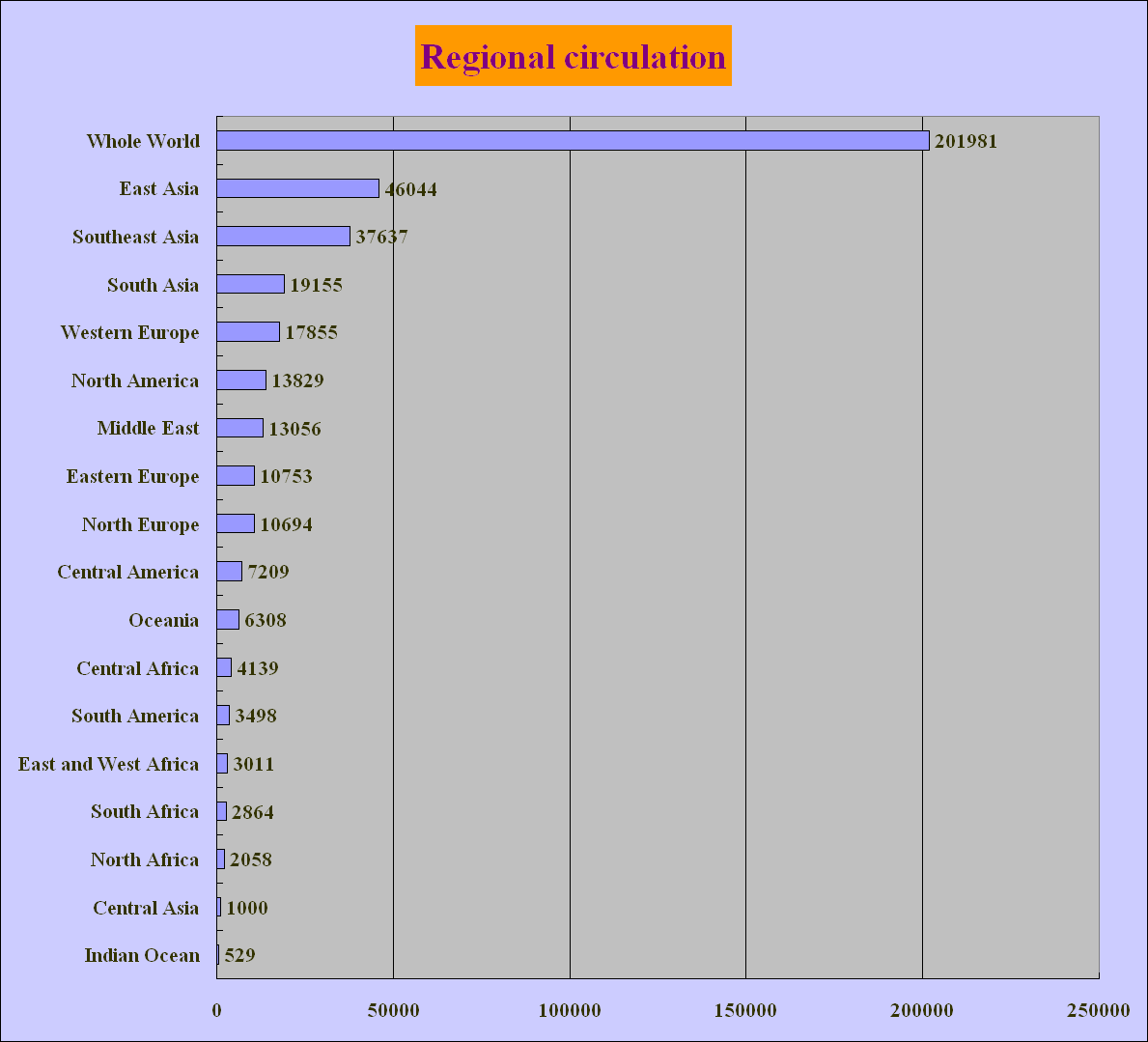Select the 10694 North Europe value
1148x1042 pixels.
286,524
